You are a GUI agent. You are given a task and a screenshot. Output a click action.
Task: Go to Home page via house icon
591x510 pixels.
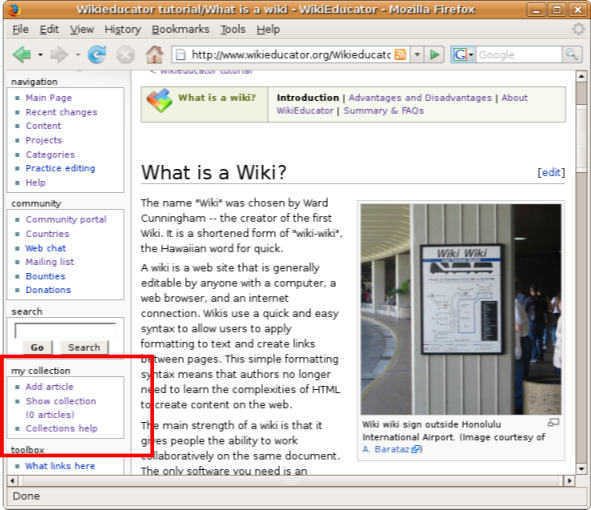tap(155, 55)
